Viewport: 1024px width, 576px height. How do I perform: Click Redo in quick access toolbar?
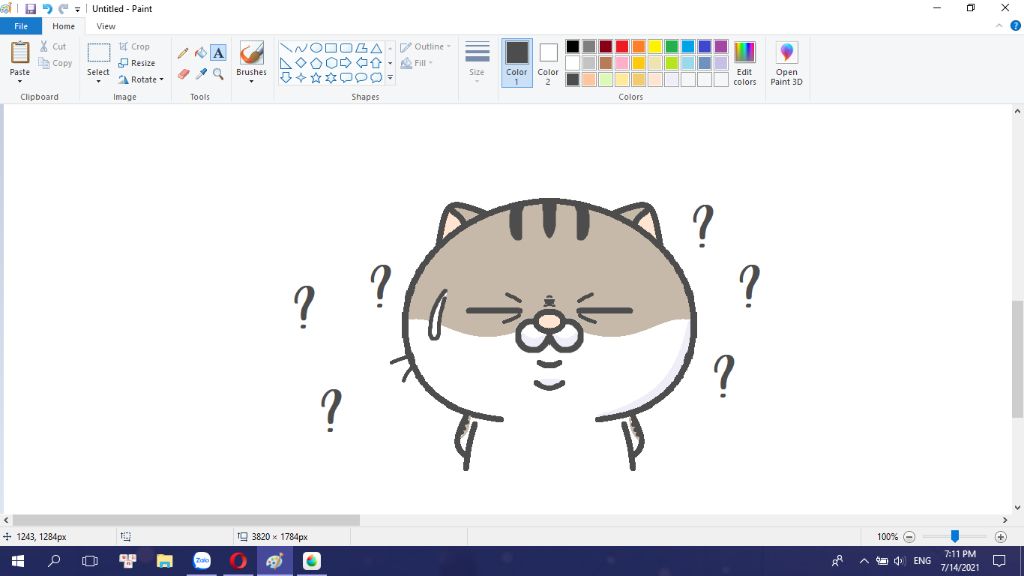tap(63, 8)
